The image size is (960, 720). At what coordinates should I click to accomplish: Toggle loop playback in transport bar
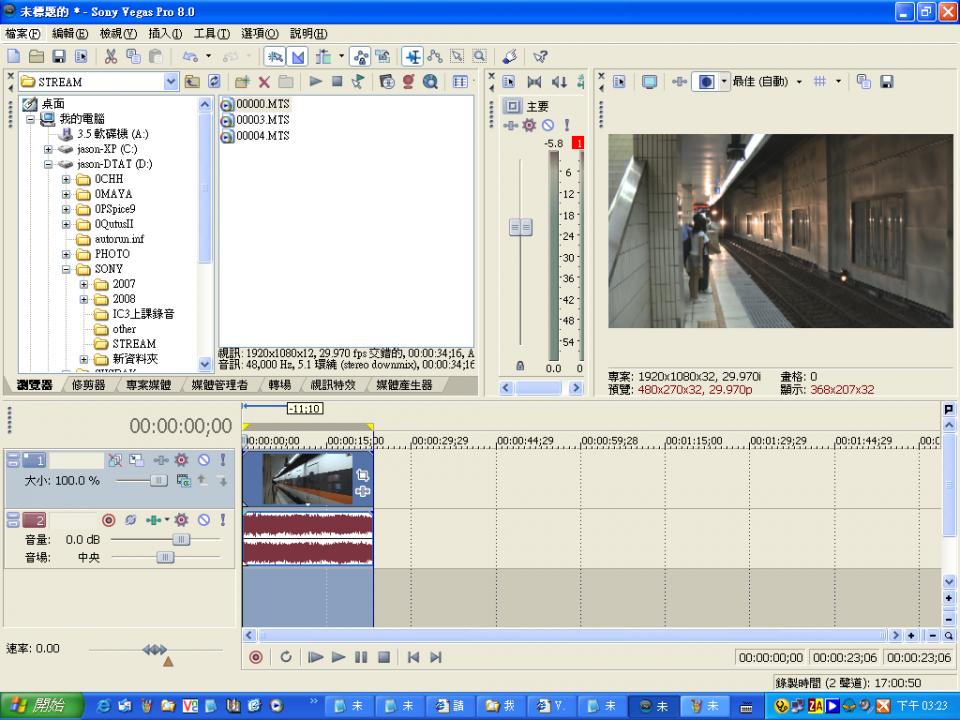pyautogui.click(x=286, y=657)
